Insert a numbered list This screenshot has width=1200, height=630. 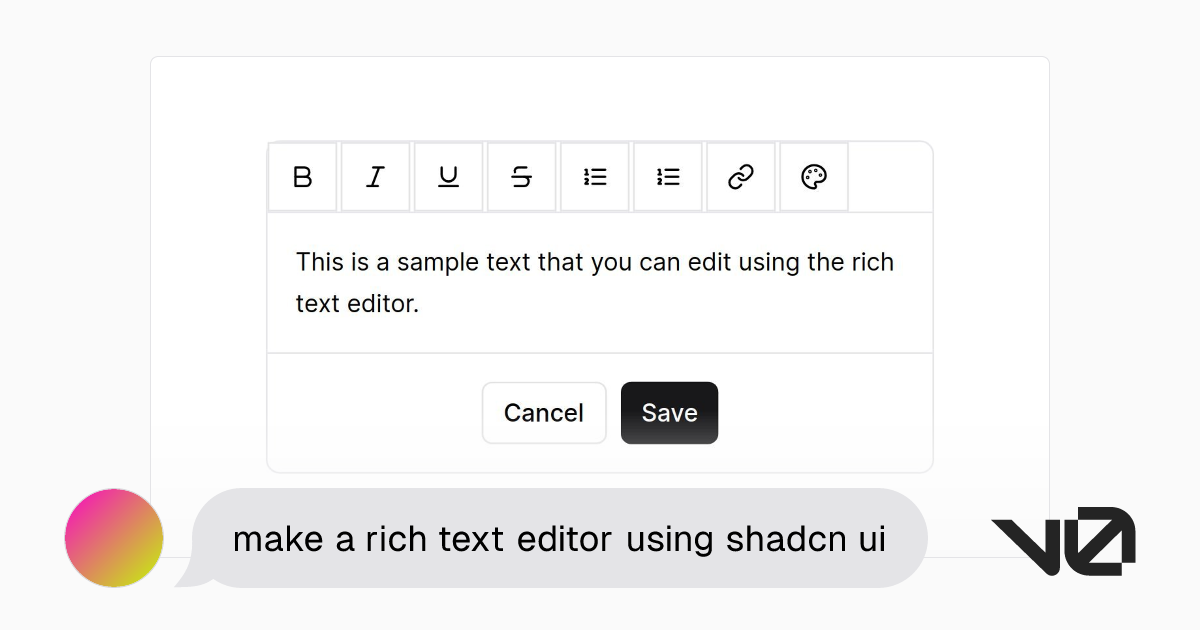667,176
